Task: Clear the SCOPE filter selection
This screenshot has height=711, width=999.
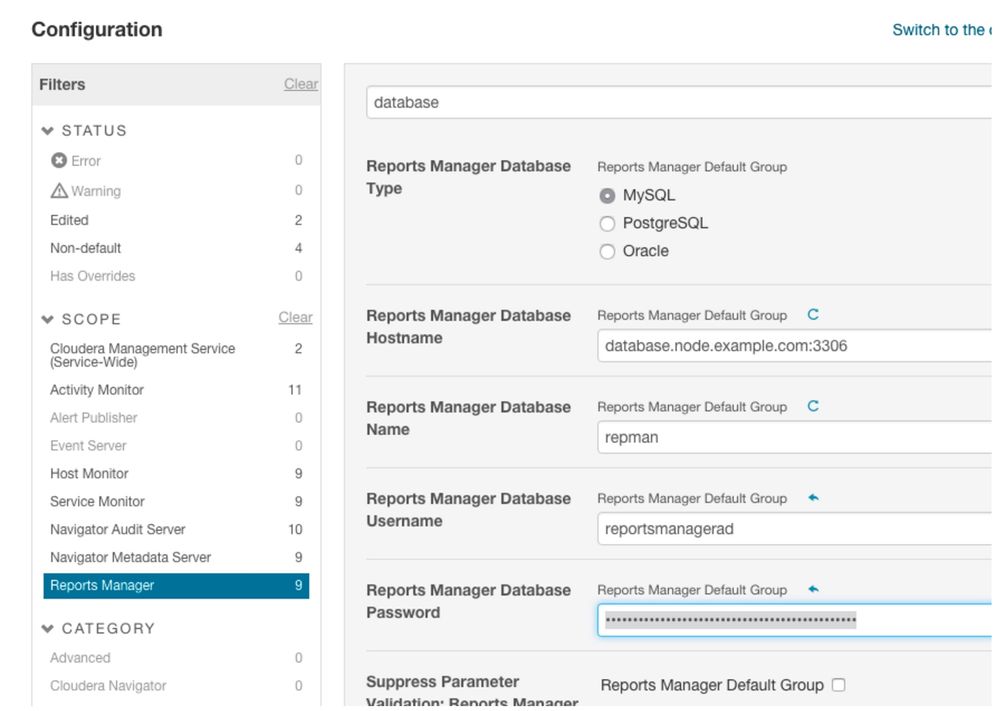Action: [295, 318]
